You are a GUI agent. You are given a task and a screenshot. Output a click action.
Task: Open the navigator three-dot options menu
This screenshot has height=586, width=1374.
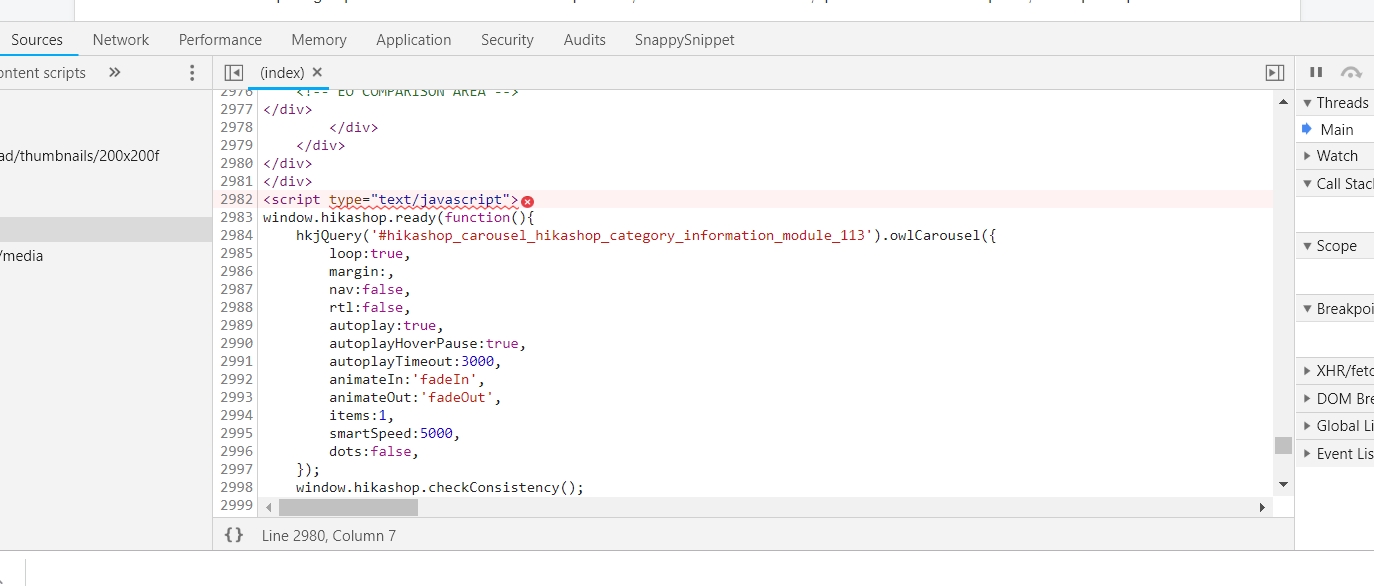pyautogui.click(x=193, y=72)
